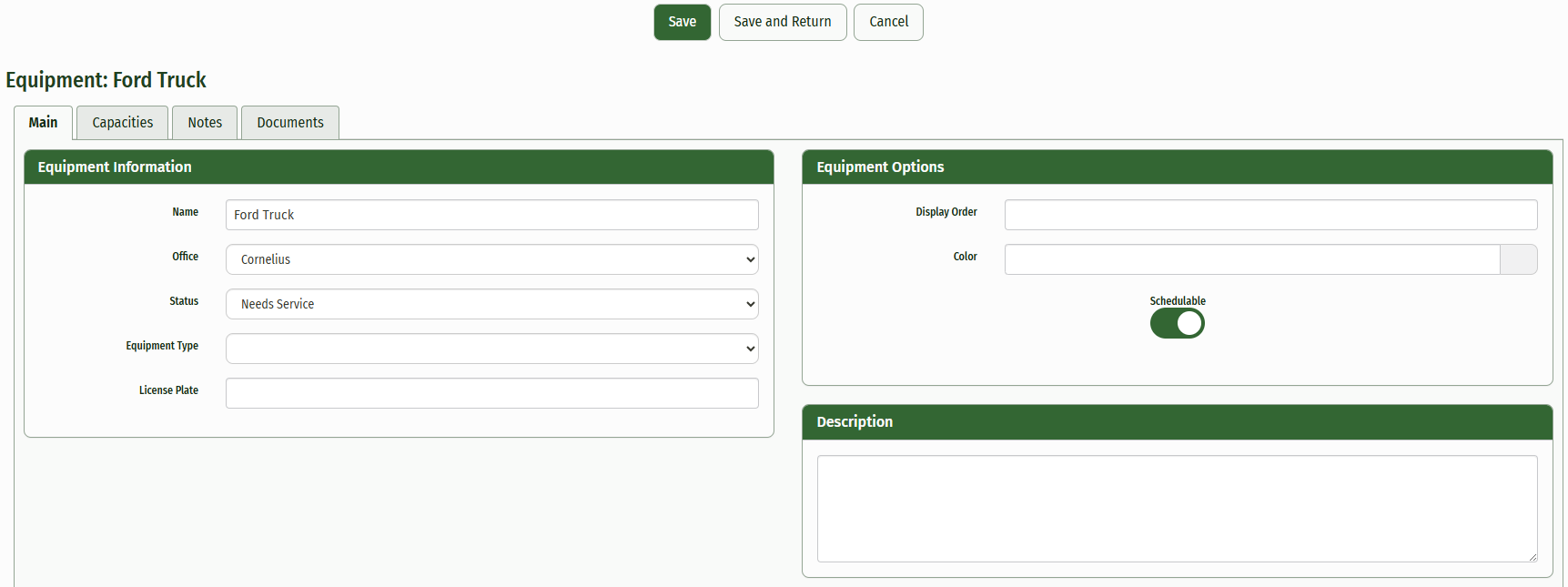Expand the Status dropdown showing Needs Service
The height and width of the screenshot is (587, 1568).
(x=491, y=304)
